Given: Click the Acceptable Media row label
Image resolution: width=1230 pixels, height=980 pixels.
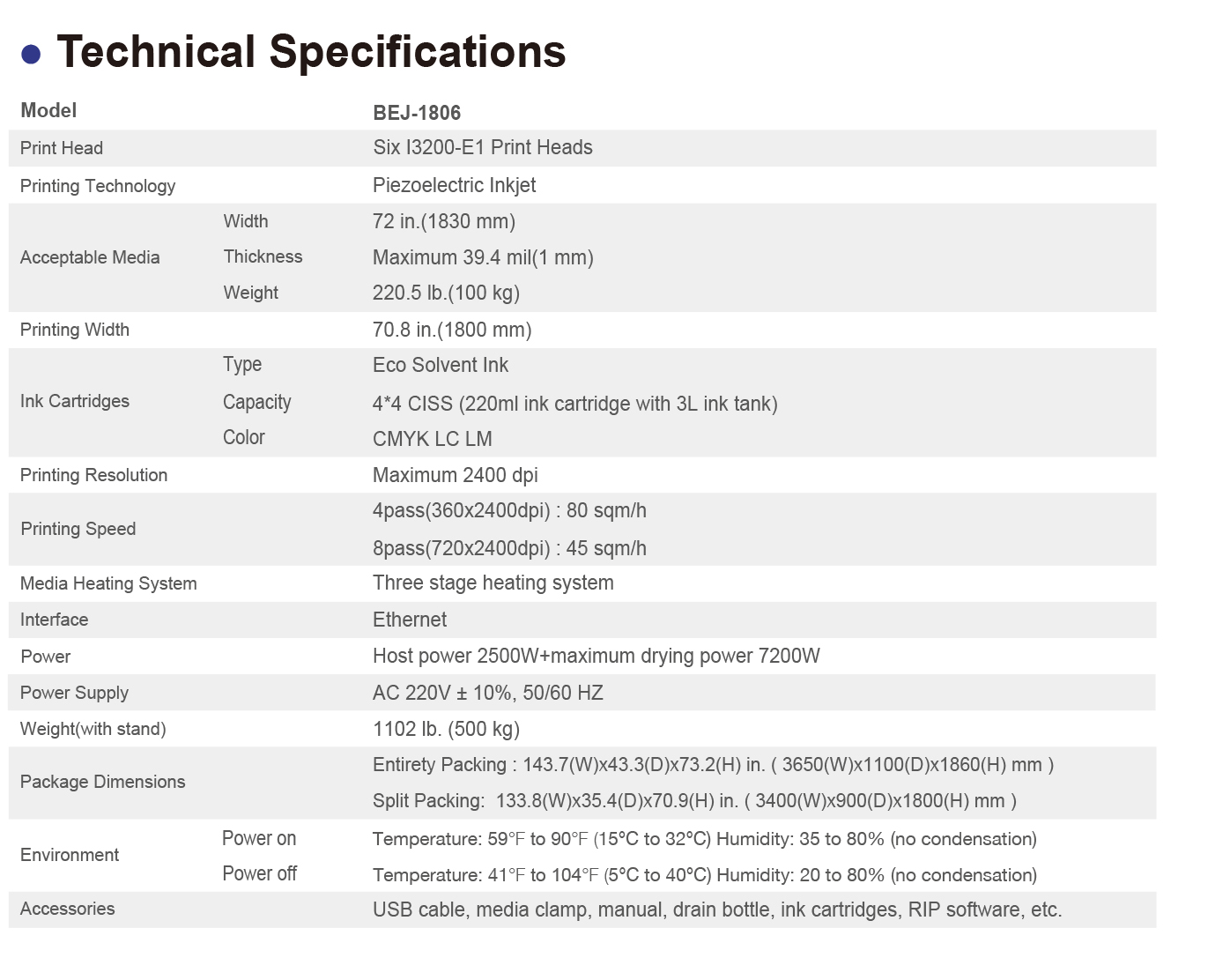Looking at the screenshot, I should pos(90,257).
